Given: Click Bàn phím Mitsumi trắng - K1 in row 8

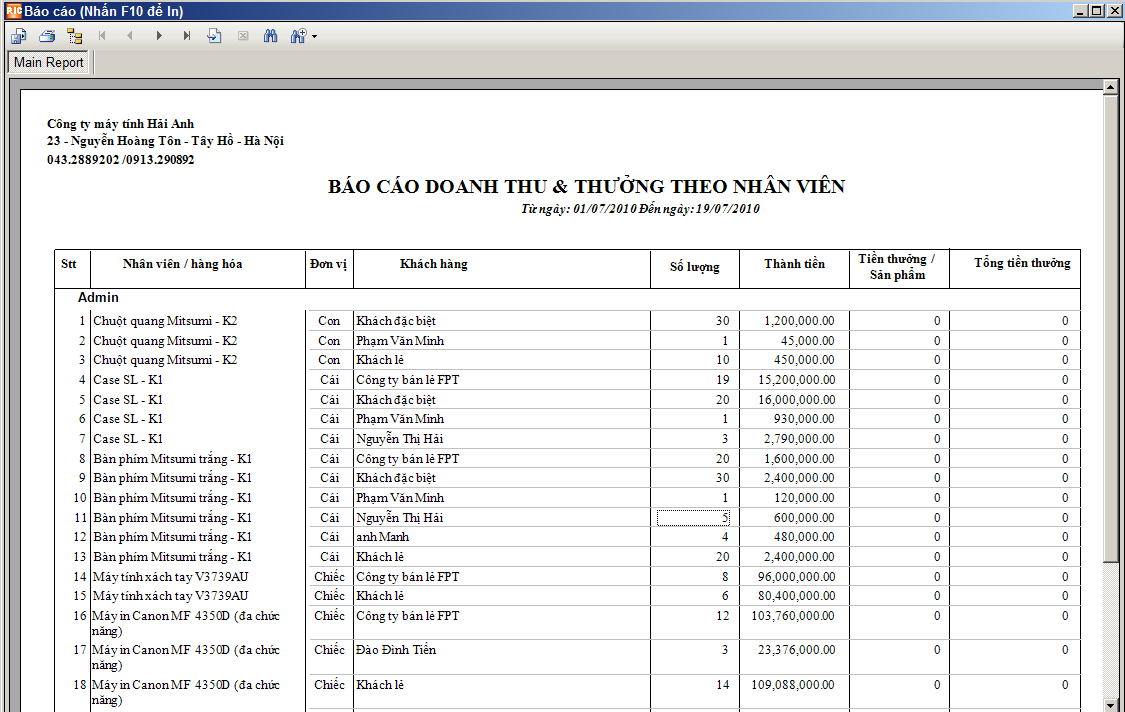Looking at the screenshot, I should [x=172, y=459].
